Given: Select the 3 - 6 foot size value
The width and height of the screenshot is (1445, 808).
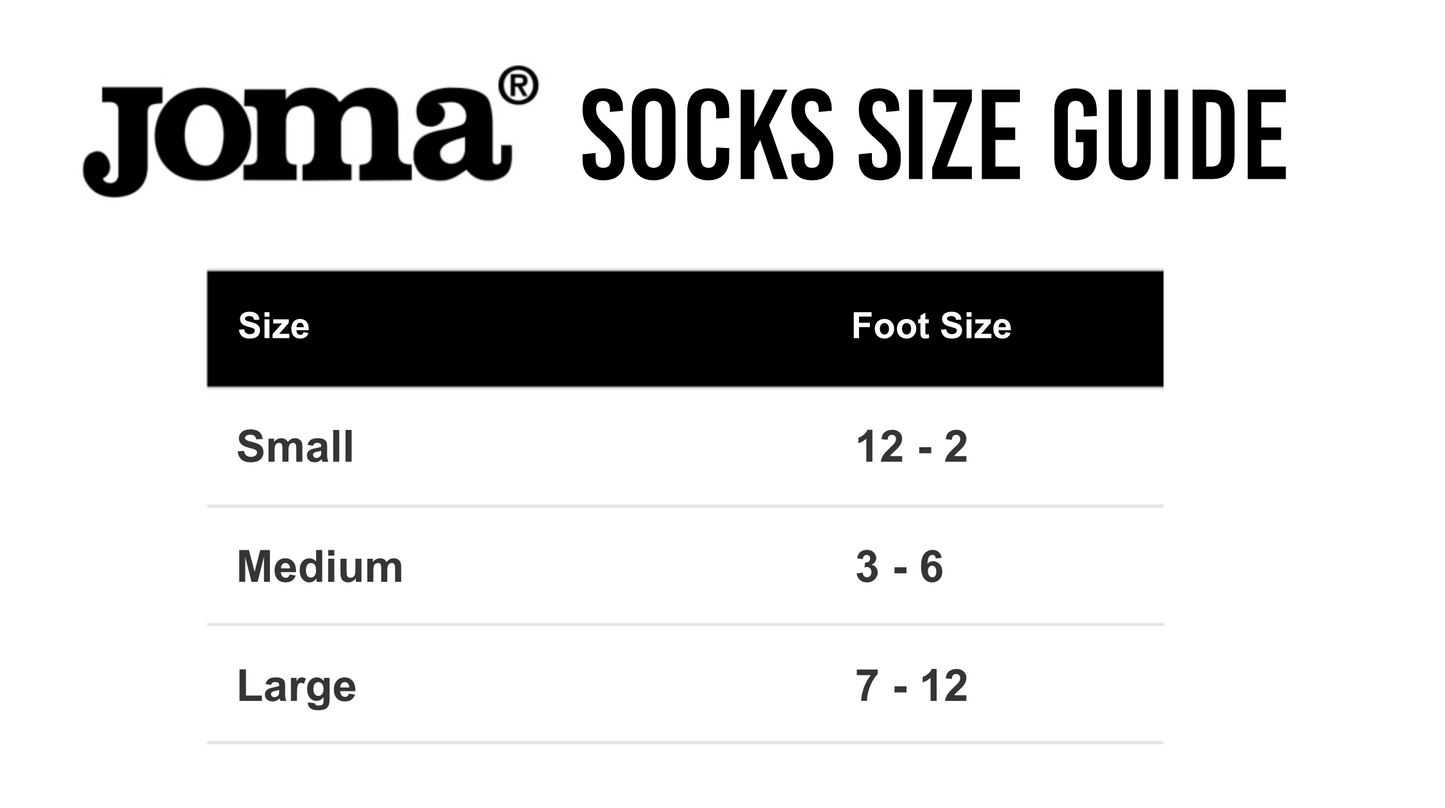Looking at the screenshot, I should pyautogui.click(x=899, y=567).
